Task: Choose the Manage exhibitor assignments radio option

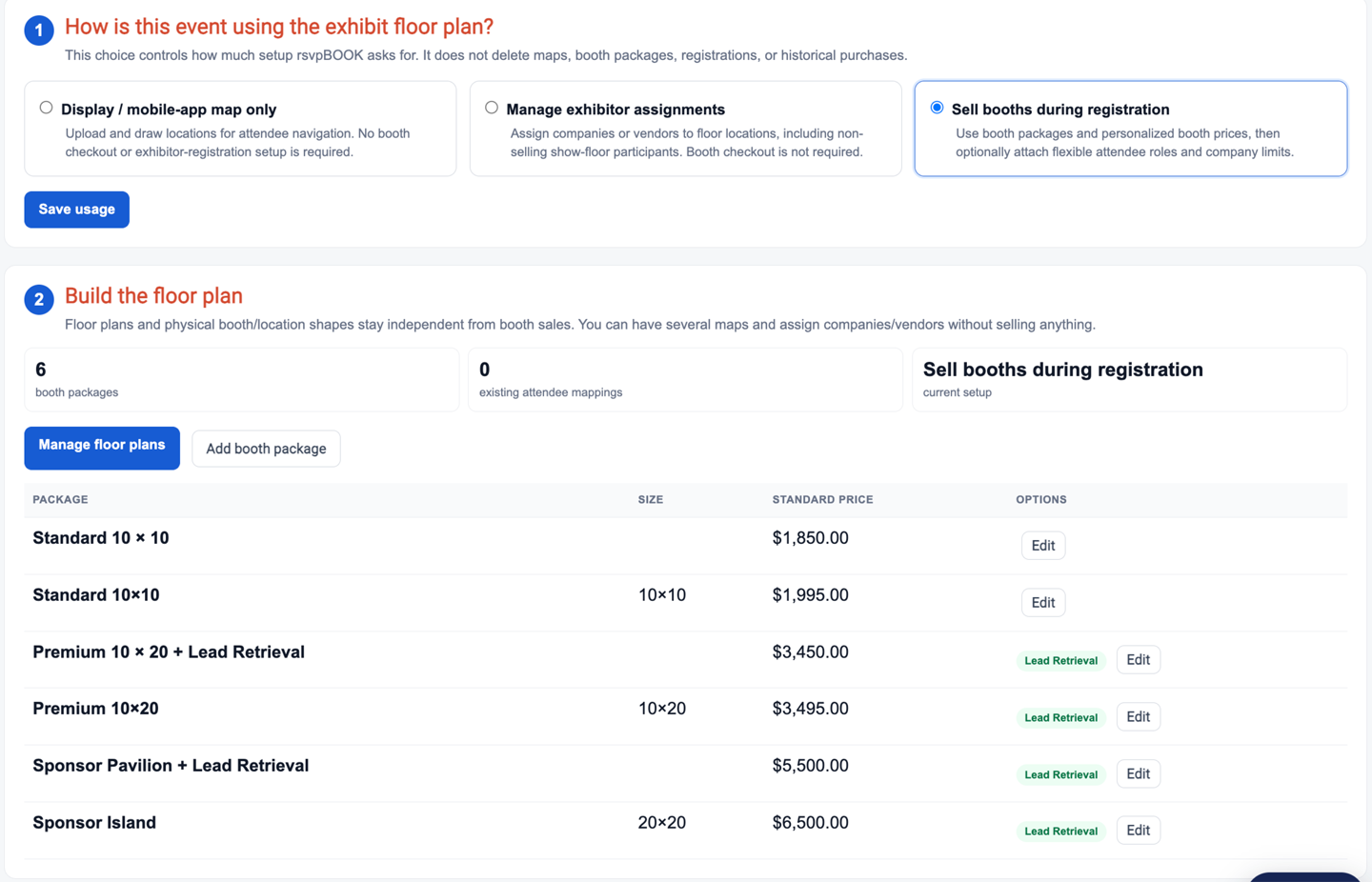Action: 492,108
